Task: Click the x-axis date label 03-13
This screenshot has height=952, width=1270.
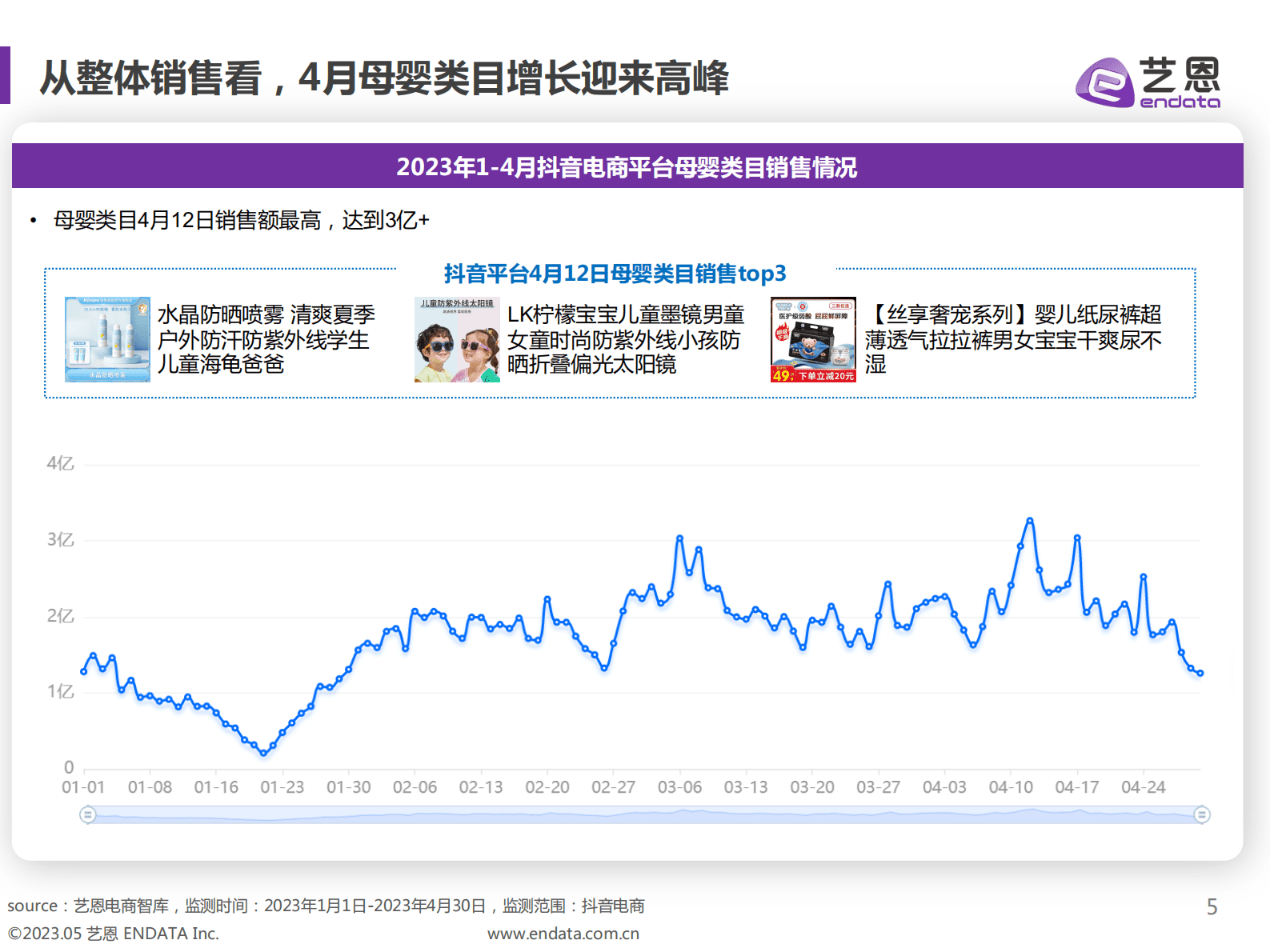Action: coord(746,787)
